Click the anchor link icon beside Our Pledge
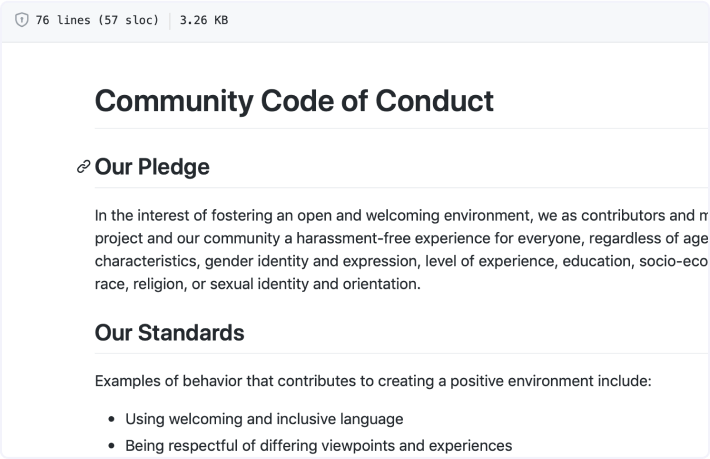 pos(83,167)
